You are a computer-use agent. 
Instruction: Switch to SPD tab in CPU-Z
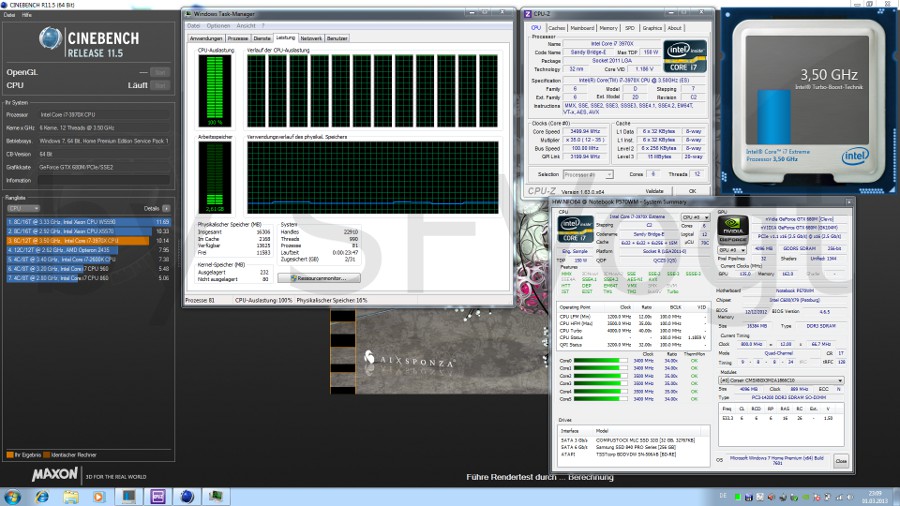point(630,28)
